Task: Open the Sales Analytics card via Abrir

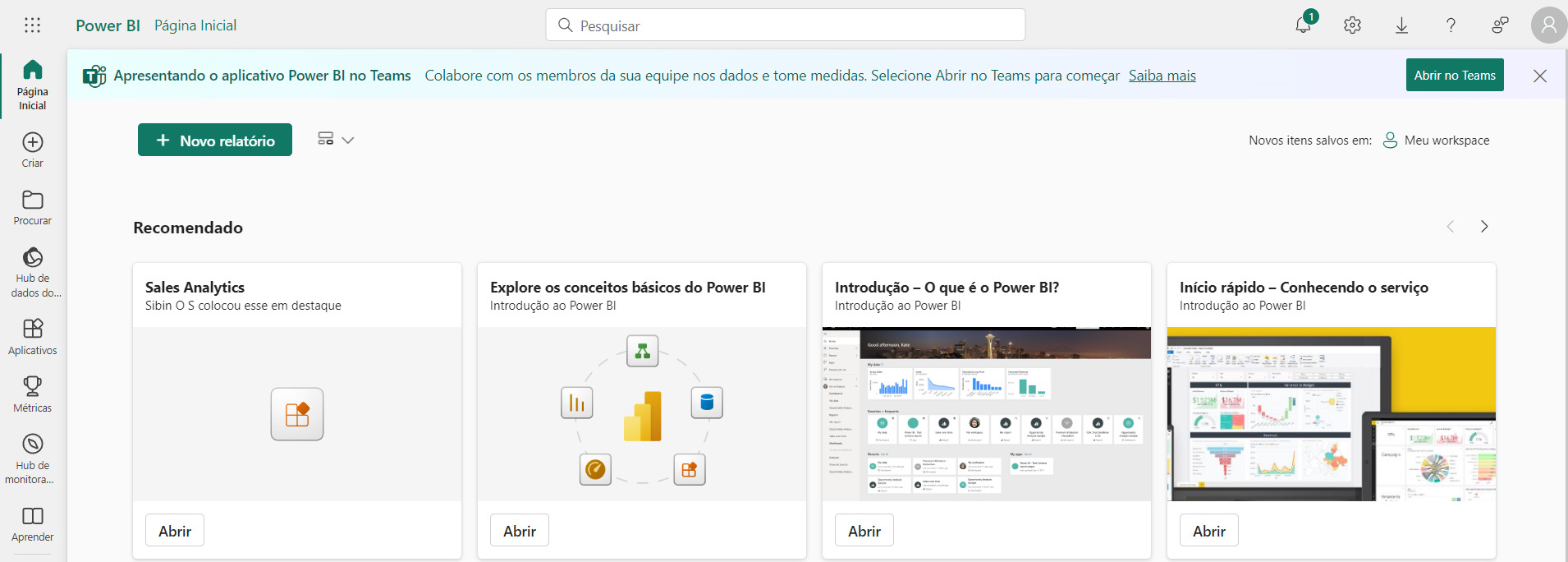Action: [x=175, y=531]
